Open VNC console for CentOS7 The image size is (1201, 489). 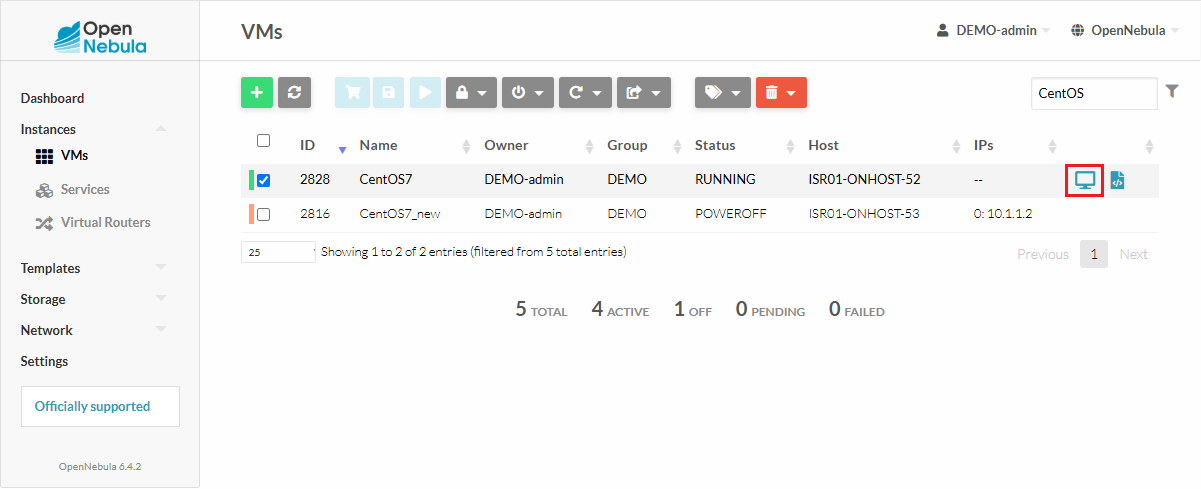[1084, 181]
